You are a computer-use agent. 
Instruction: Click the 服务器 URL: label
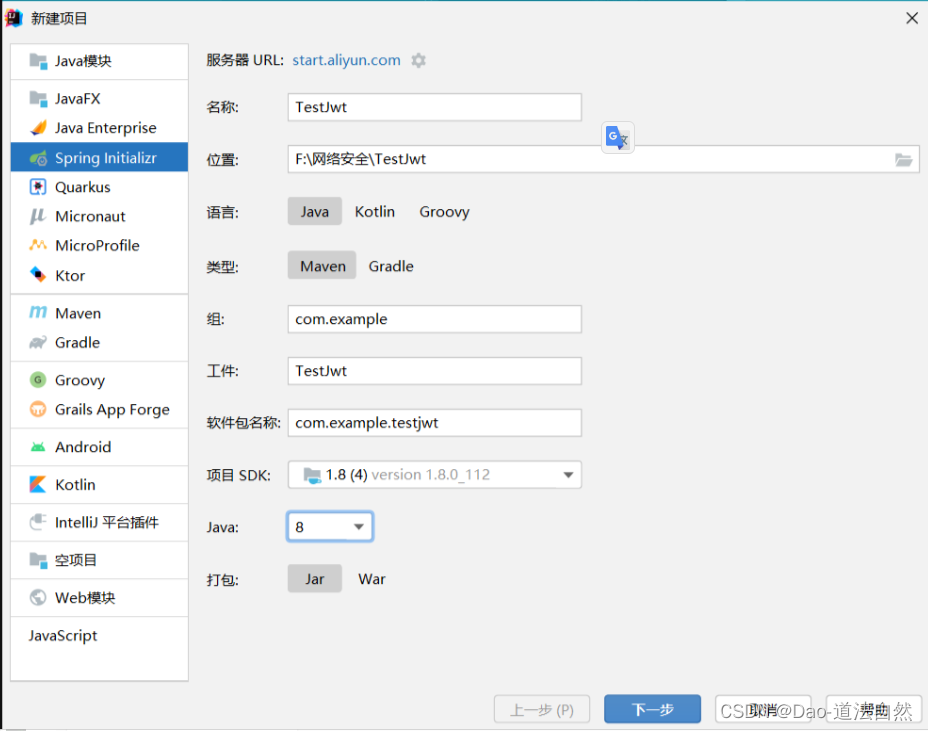tap(245, 60)
